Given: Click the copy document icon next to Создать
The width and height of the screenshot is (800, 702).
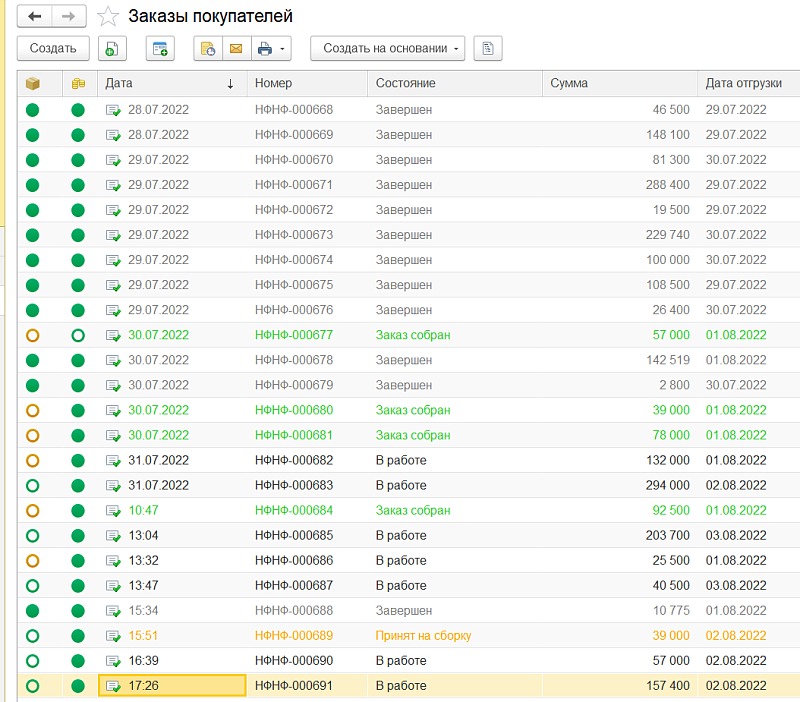Looking at the screenshot, I should 113,48.
